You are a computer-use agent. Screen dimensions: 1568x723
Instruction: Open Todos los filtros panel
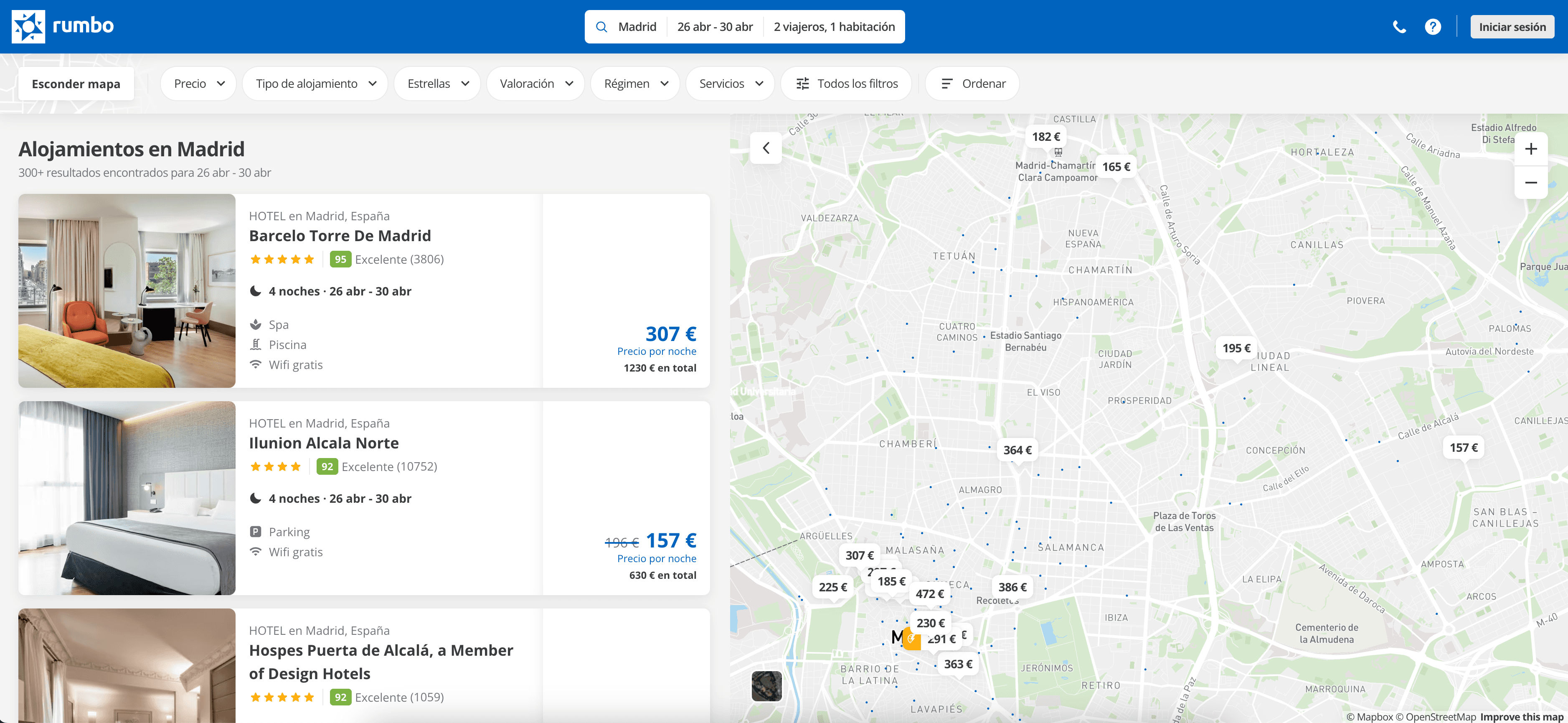coord(846,84)
